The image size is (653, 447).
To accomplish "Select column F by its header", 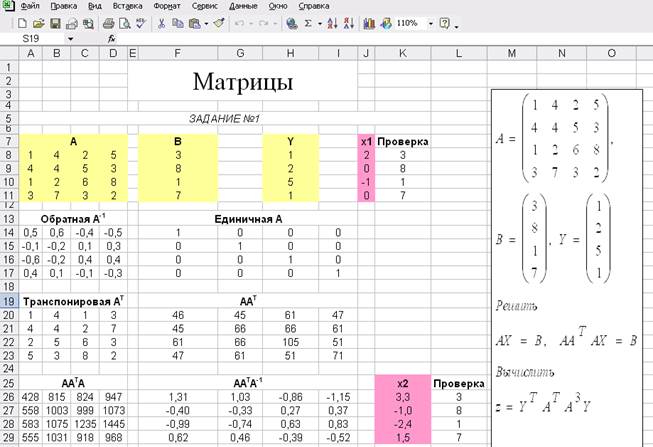I will [x=178, y=53].
